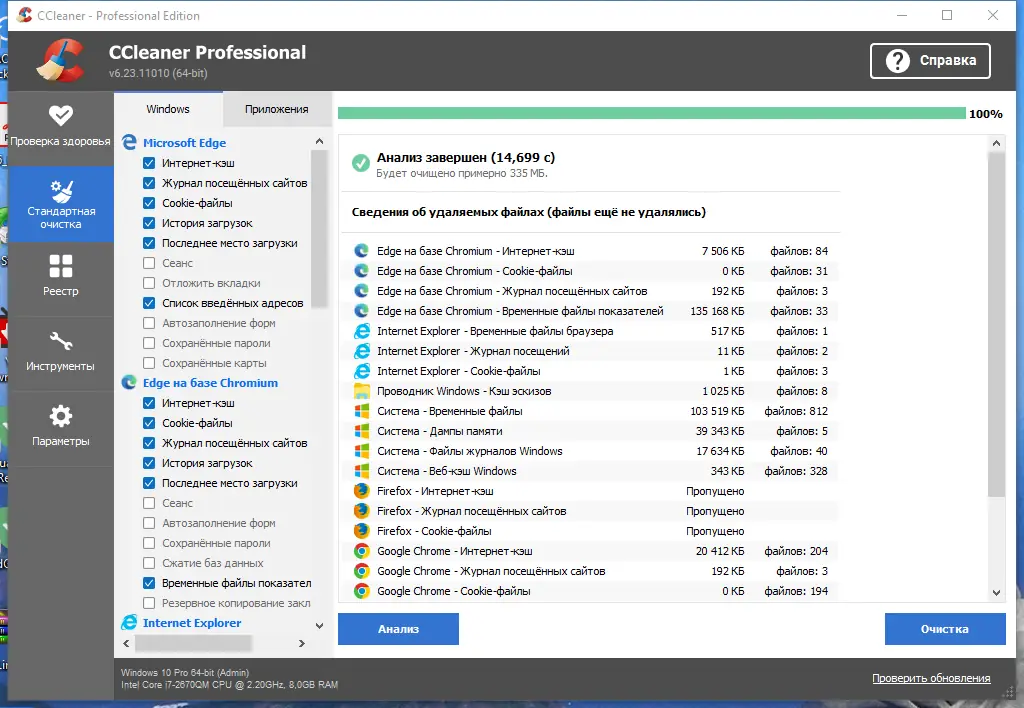Click the Справка question mark icon

(x=896, y=60)
